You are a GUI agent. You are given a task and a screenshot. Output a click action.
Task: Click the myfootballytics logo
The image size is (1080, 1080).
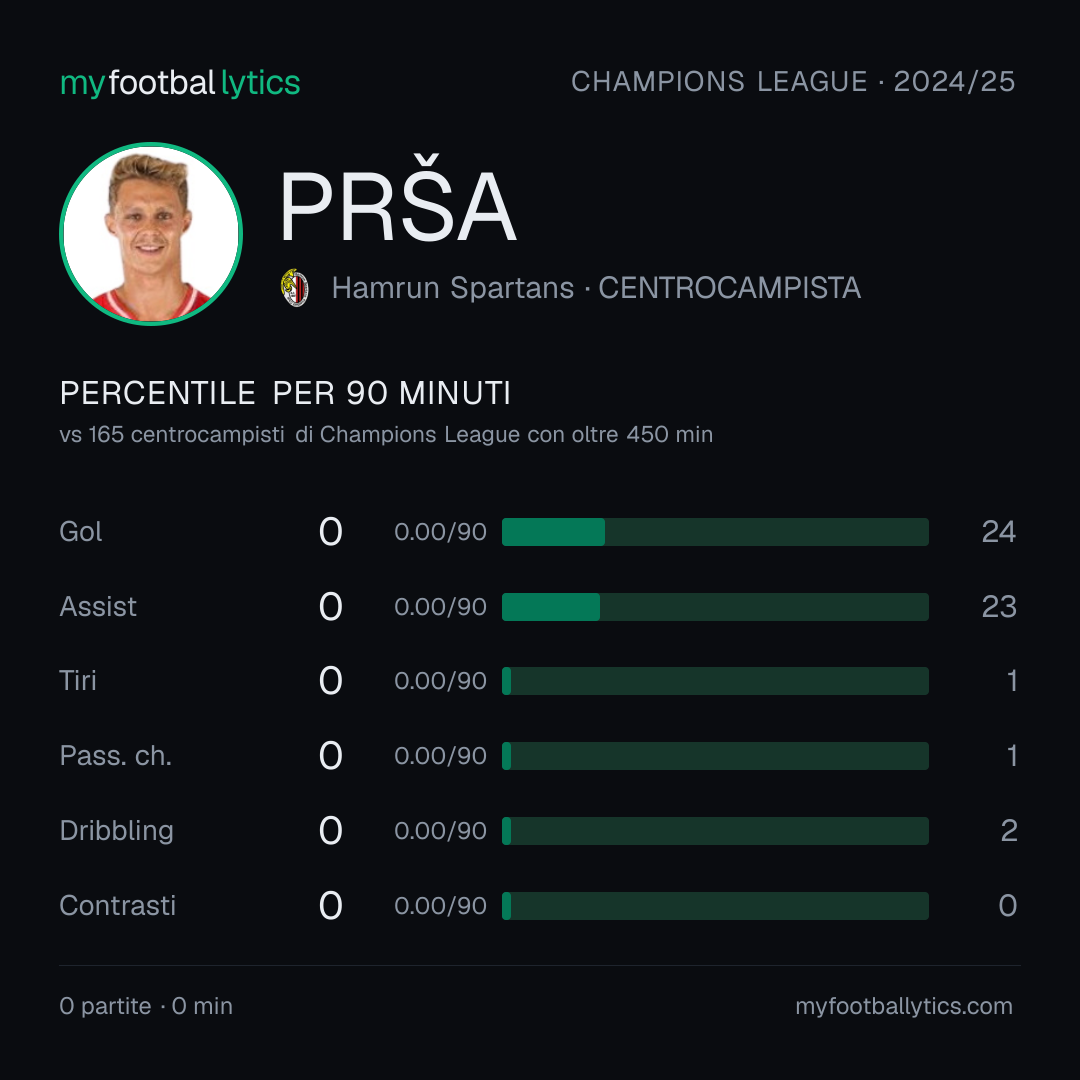point(180,83)
